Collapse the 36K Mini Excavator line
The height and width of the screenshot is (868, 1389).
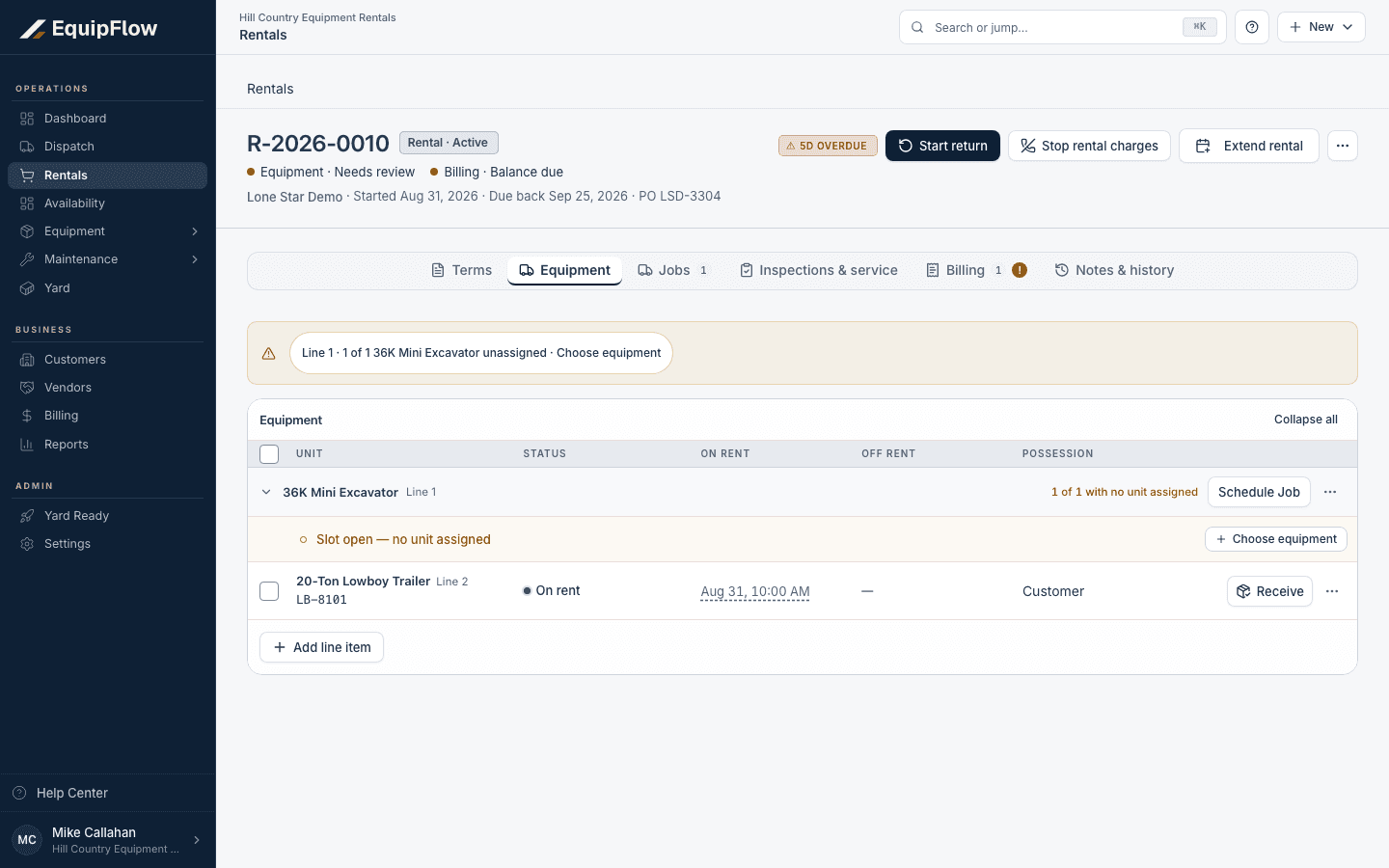click(266, 492)
